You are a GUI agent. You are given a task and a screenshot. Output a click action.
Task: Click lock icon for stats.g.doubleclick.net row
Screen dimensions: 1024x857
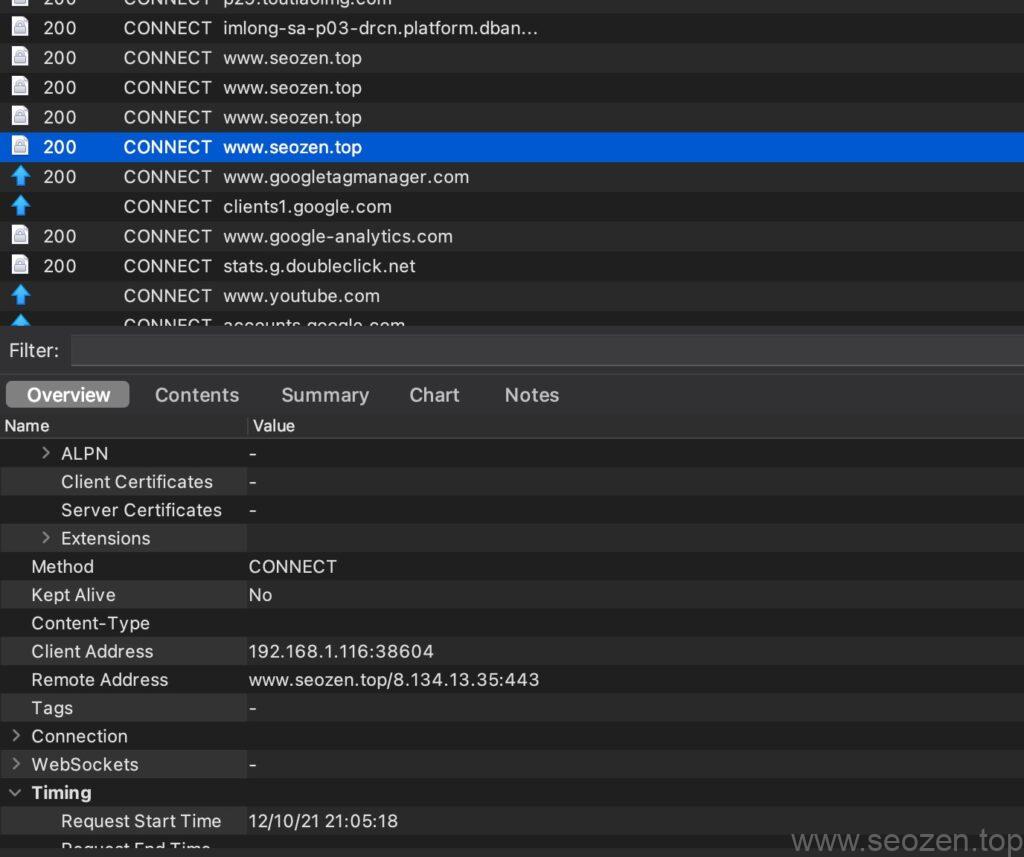pos(20,265)
